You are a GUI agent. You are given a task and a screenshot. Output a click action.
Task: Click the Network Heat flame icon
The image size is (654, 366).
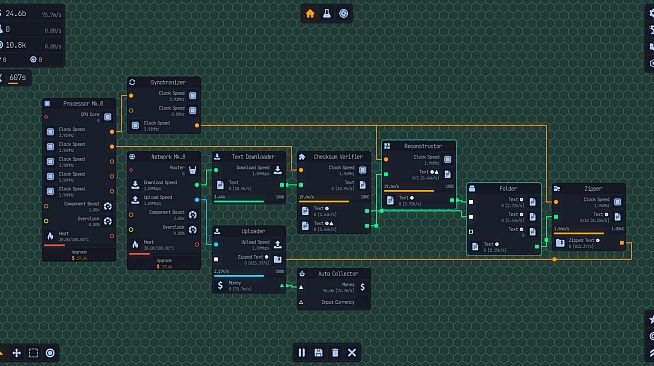[x=135, y=244]
